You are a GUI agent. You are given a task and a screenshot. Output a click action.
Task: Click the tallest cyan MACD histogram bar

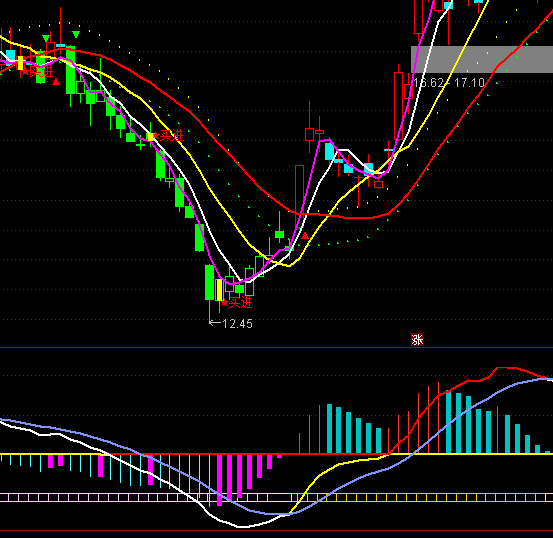click(x=449, y=422)
